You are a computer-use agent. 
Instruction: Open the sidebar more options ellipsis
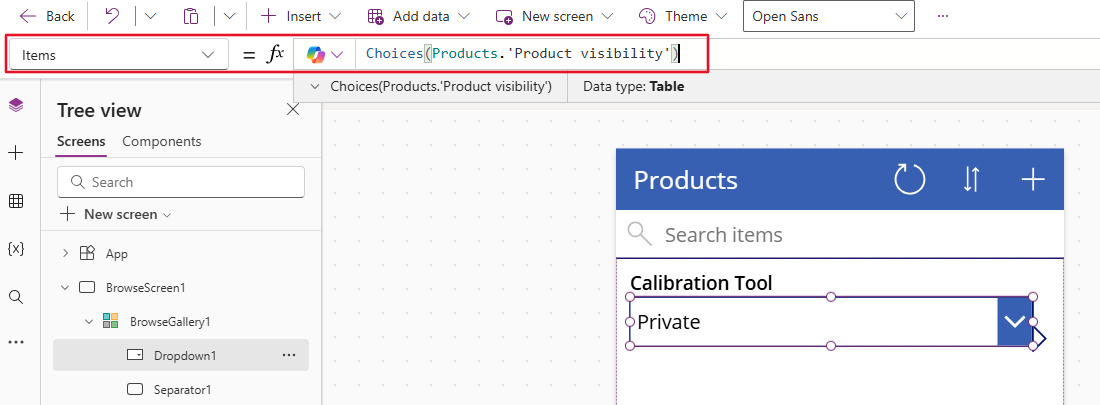[15, 342]
